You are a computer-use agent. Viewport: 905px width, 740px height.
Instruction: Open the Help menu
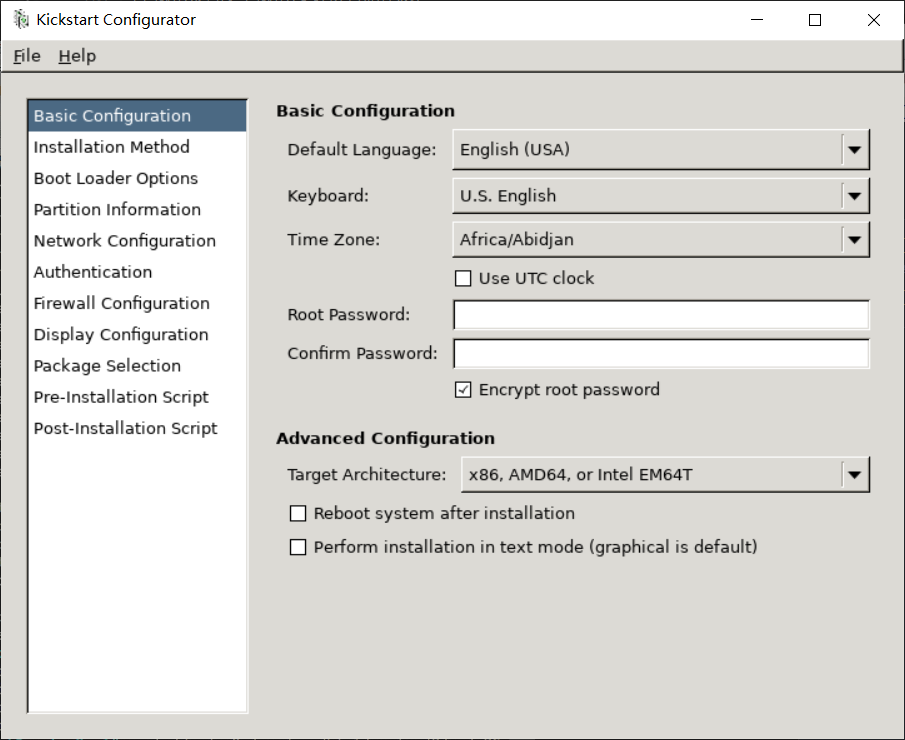77,56
